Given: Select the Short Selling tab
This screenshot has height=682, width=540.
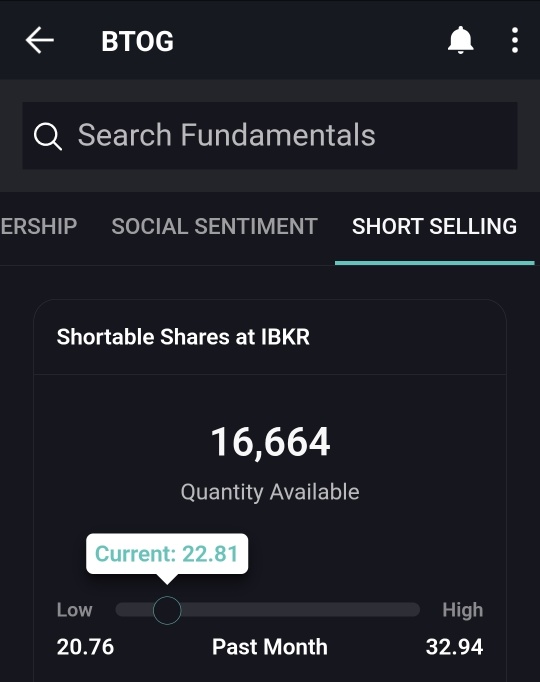Looking at the screenshot, I should (x=434, y=227).
